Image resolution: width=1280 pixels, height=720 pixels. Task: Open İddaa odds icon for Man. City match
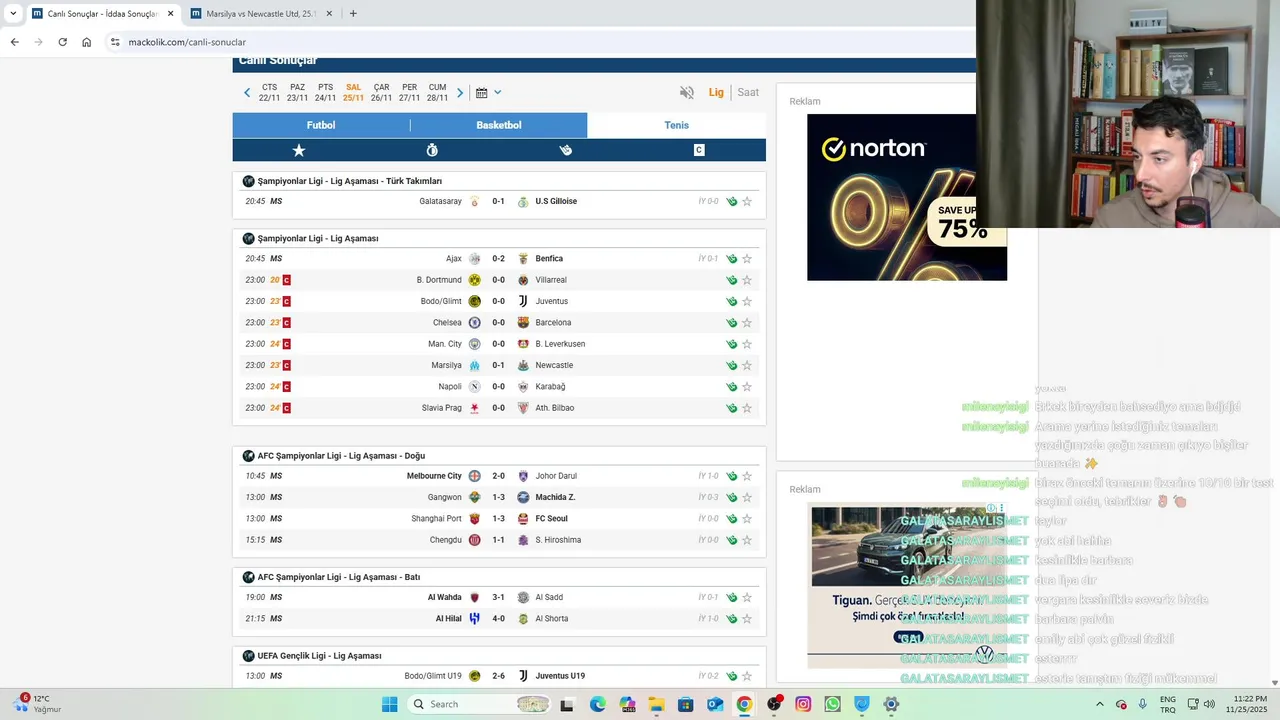tap(732, 344)
